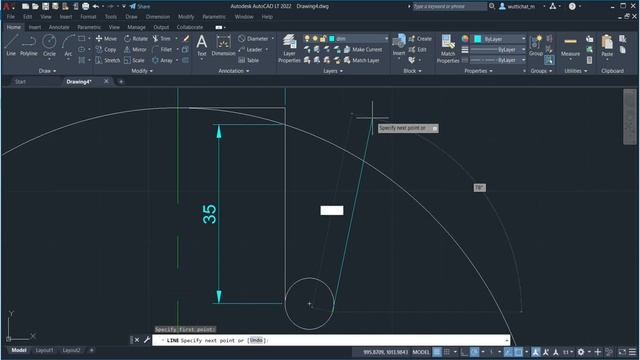Click the layer color cyan swatch
The width and height of the screenshot is (640, 360).
click(x=332, y=39)
